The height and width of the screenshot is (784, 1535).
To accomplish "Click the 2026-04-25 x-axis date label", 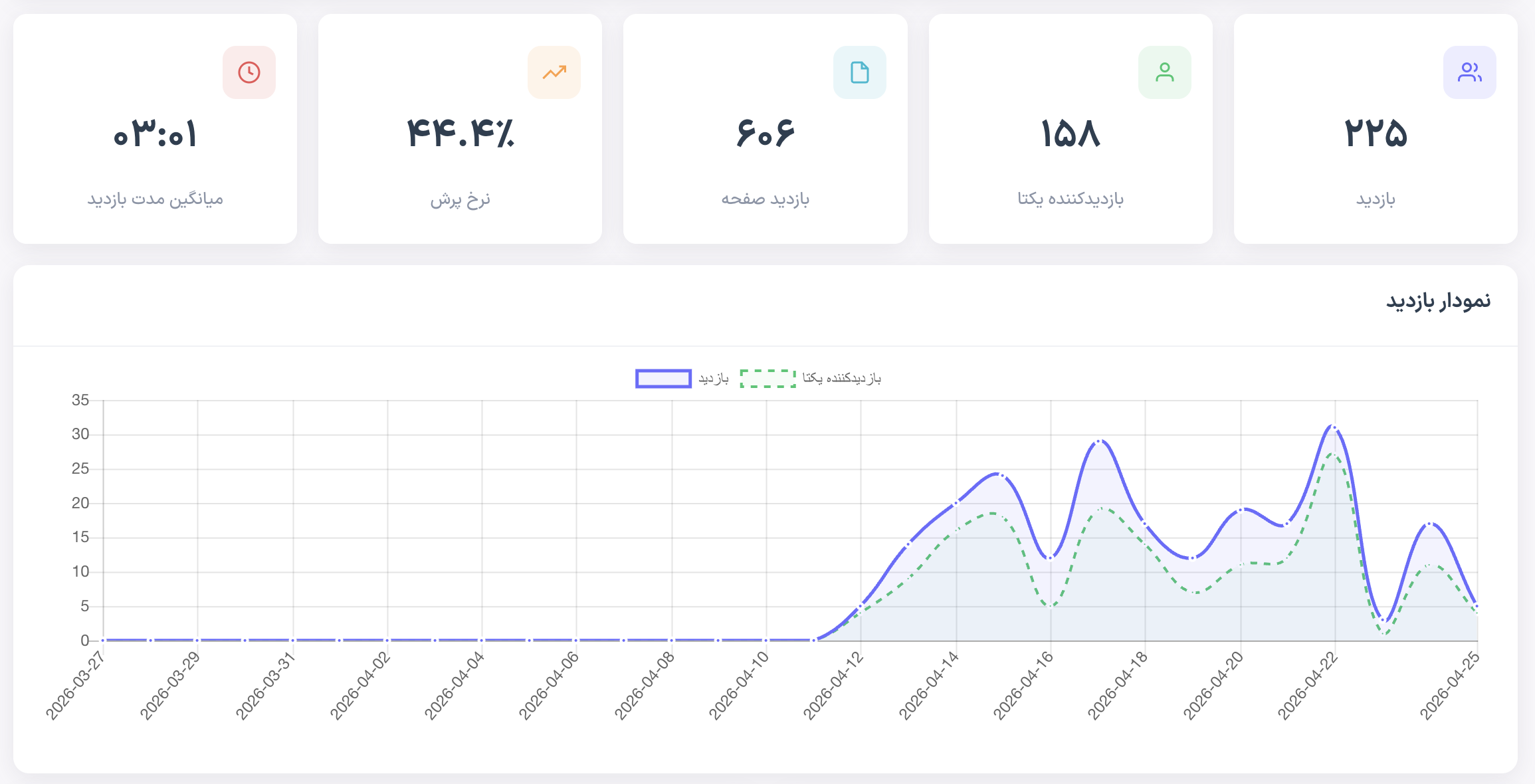I will [1450, 686].
